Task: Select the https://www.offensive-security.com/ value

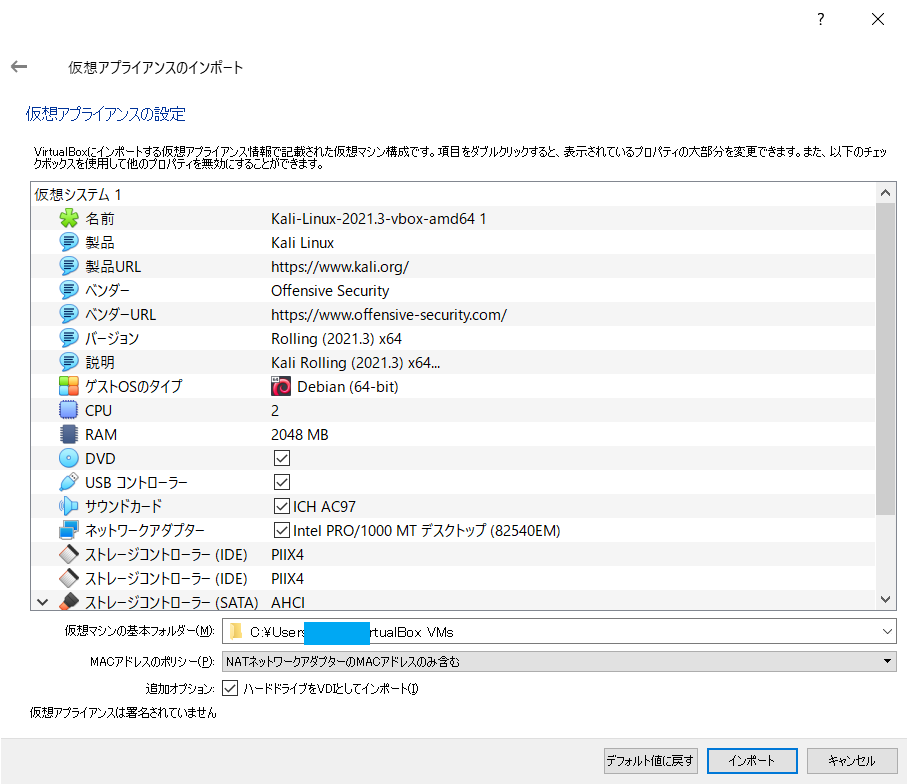Action: pyautogui.click(x=389, y=315)
